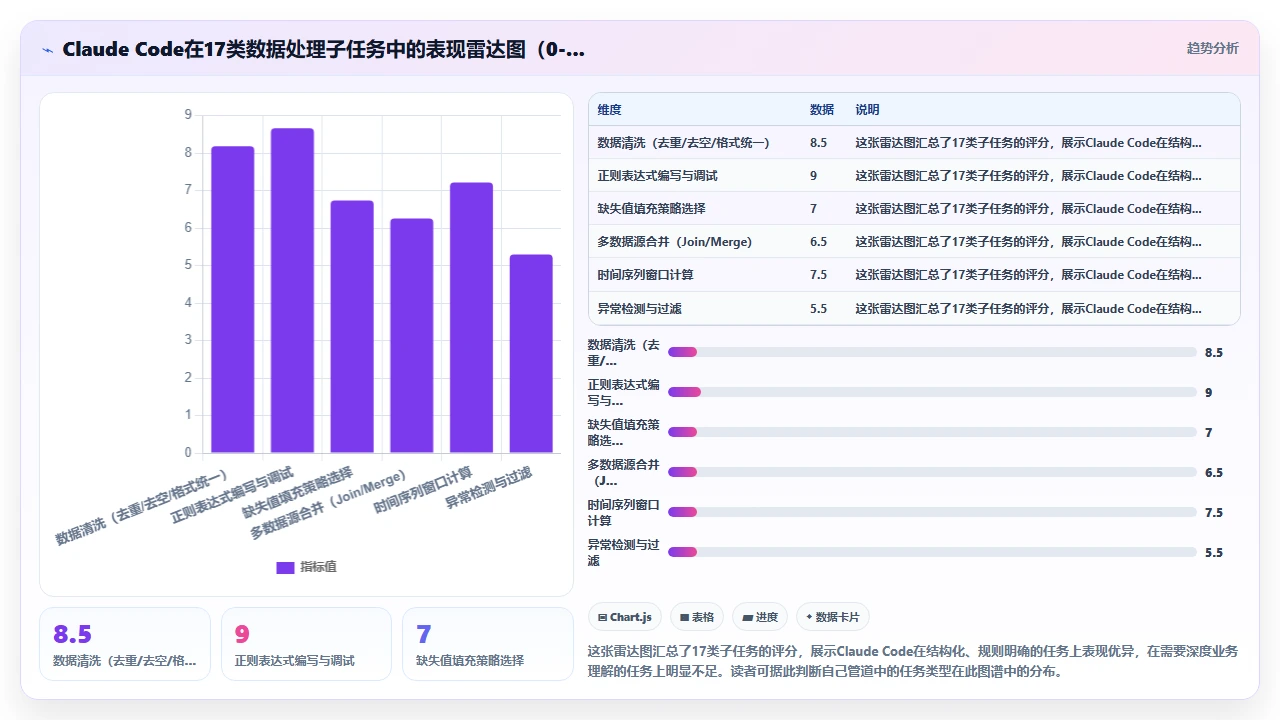Screen dimensions: 1280x720
Task: Click the 异常检测与过滤 chart bar
Action: click(x=531, y=354)
